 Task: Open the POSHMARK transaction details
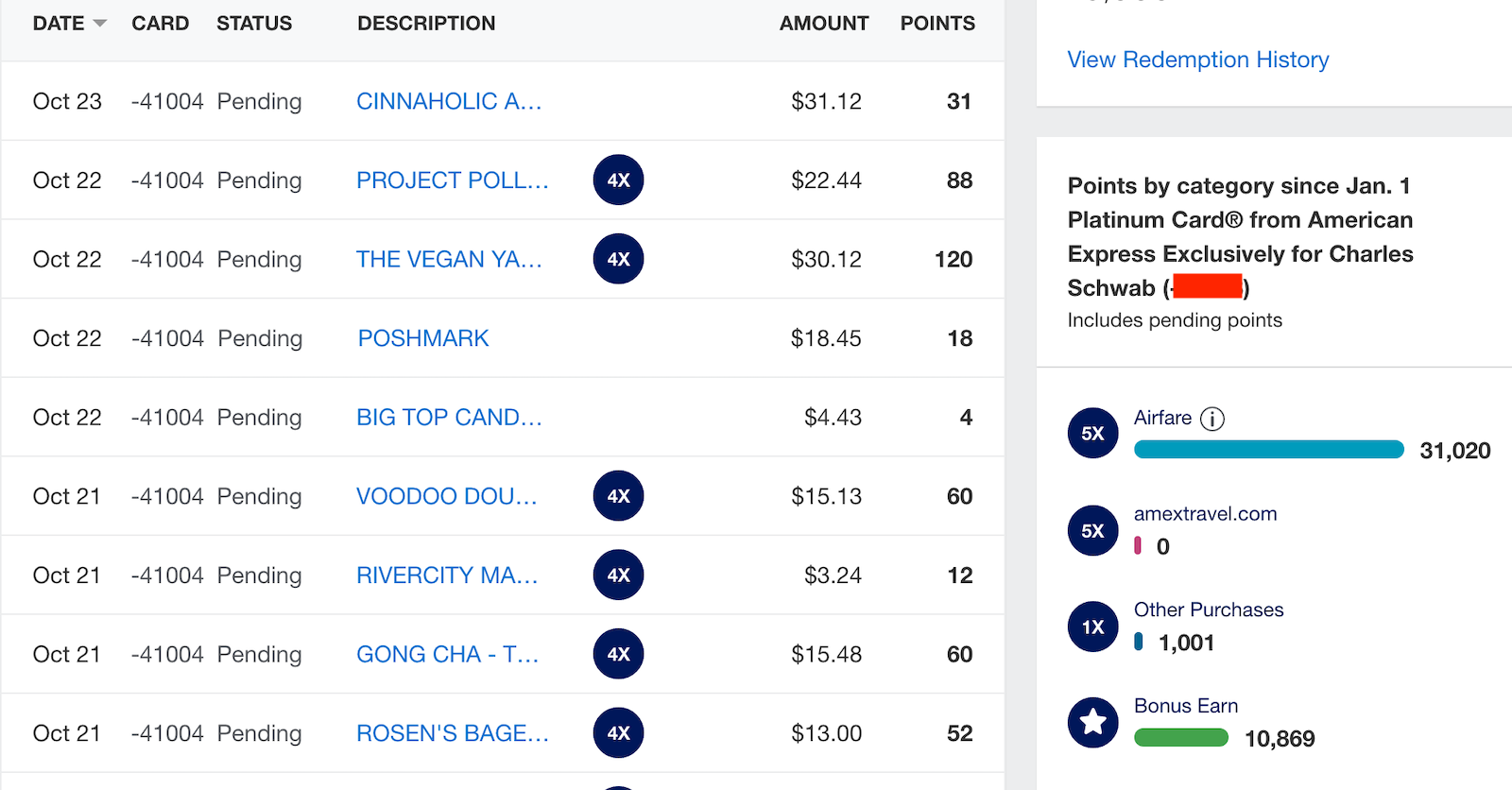(422, 337)
